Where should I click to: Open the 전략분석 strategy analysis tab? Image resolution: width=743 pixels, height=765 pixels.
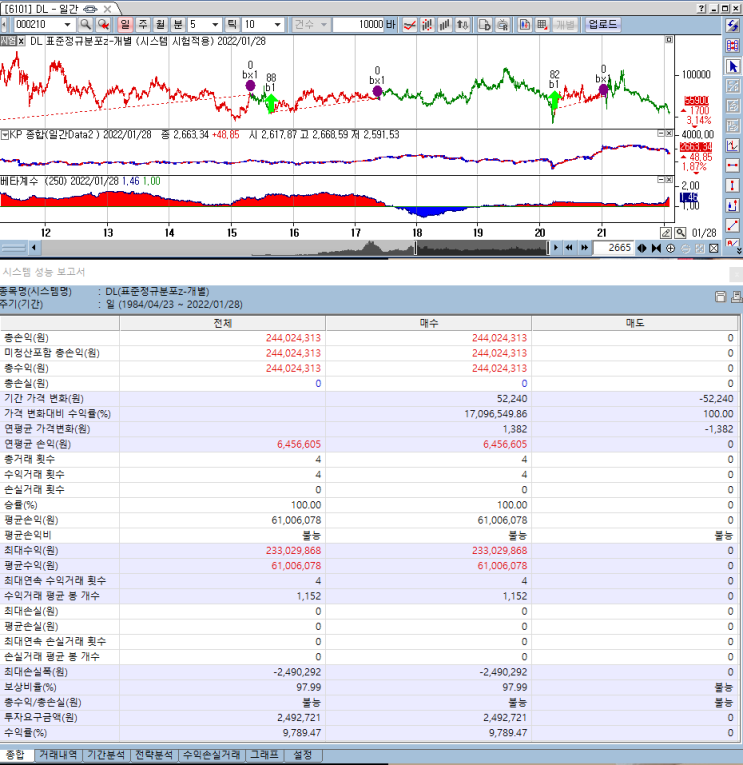coord(154,755)
